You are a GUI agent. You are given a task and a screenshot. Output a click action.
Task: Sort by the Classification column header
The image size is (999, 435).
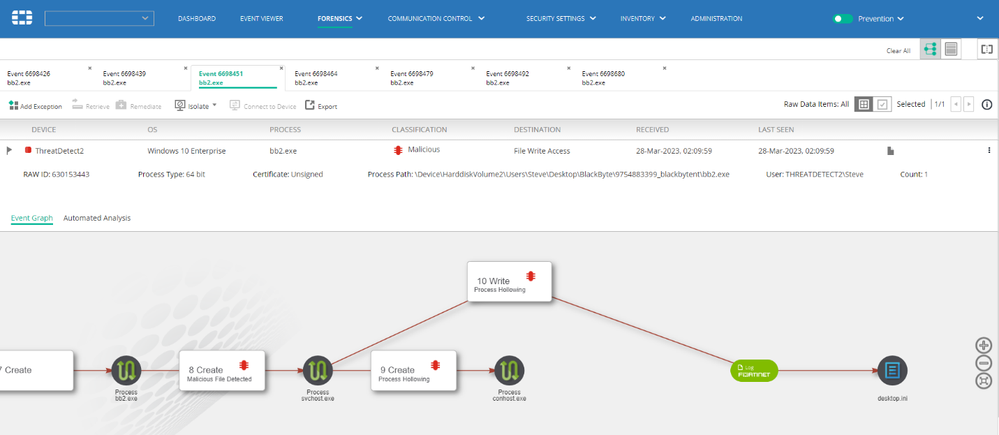coord(419,130)
